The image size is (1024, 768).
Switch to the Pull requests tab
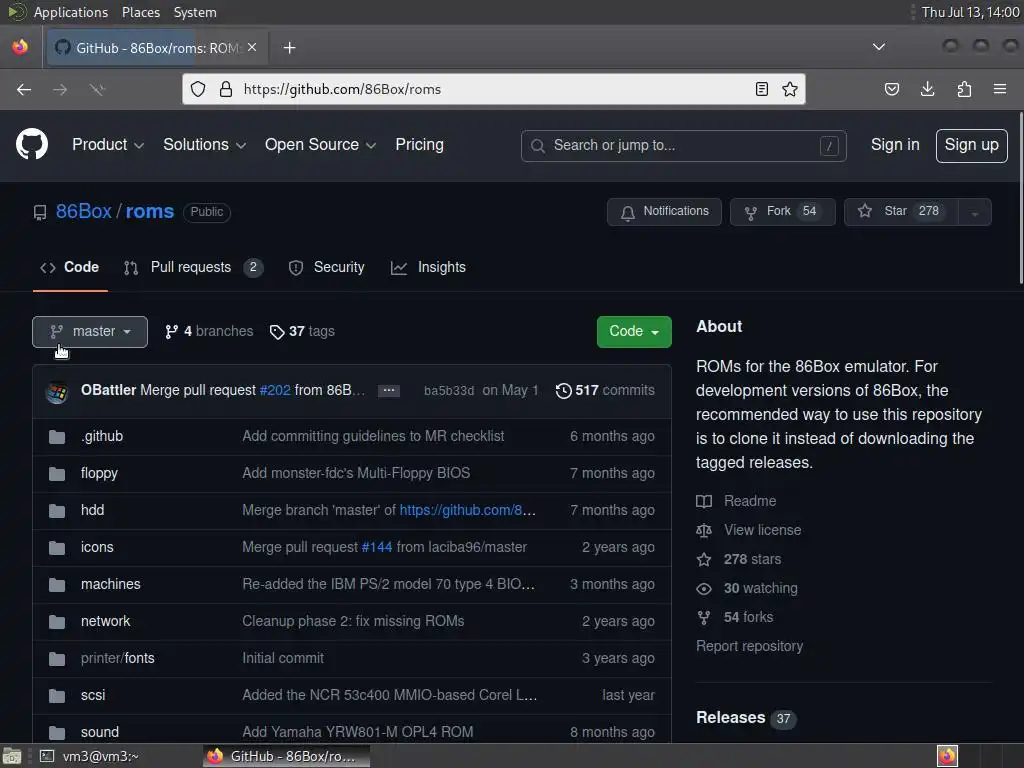pyautogui.click(x=193, y=267)
